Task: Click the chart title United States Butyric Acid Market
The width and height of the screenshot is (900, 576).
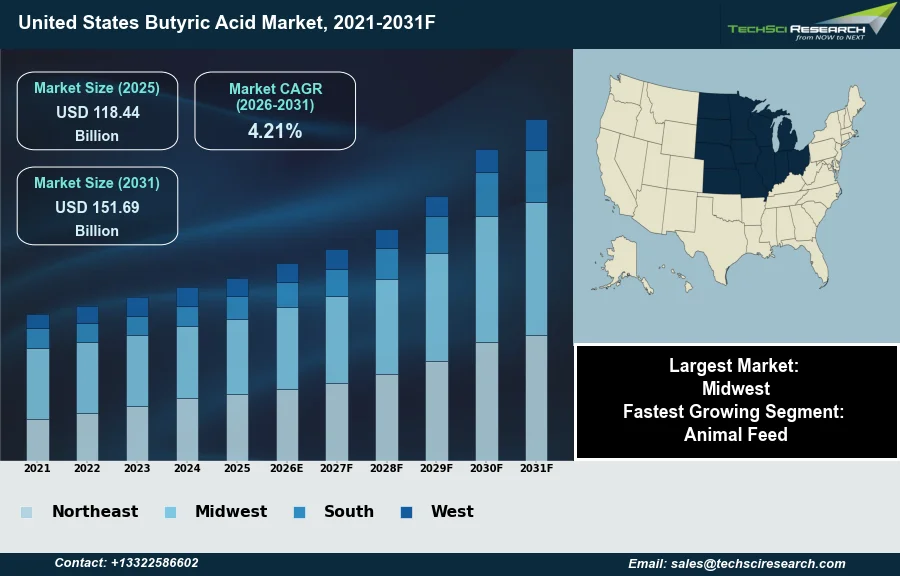Action: click(x=226, y=22)
